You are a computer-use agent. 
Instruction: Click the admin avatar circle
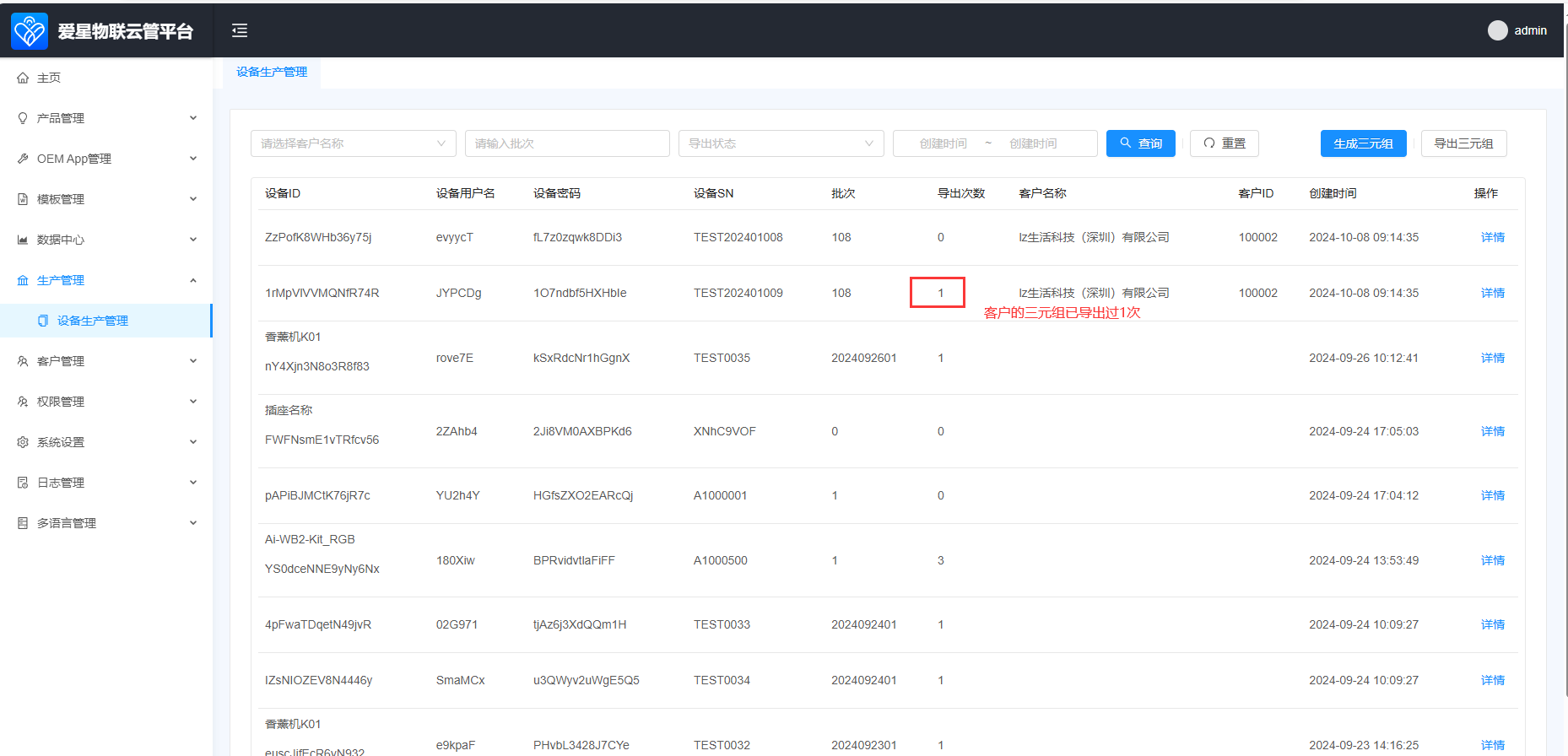point(1497,30)
